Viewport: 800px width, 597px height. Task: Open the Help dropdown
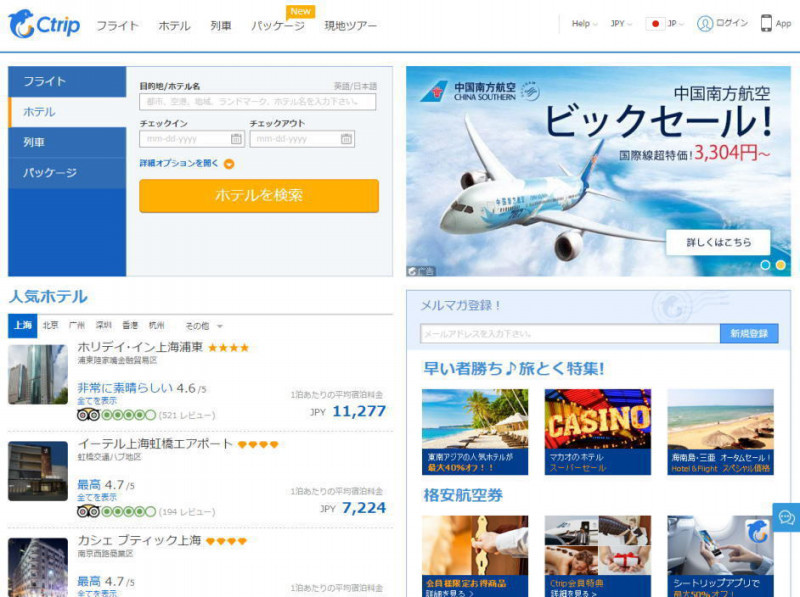point(584,23)
